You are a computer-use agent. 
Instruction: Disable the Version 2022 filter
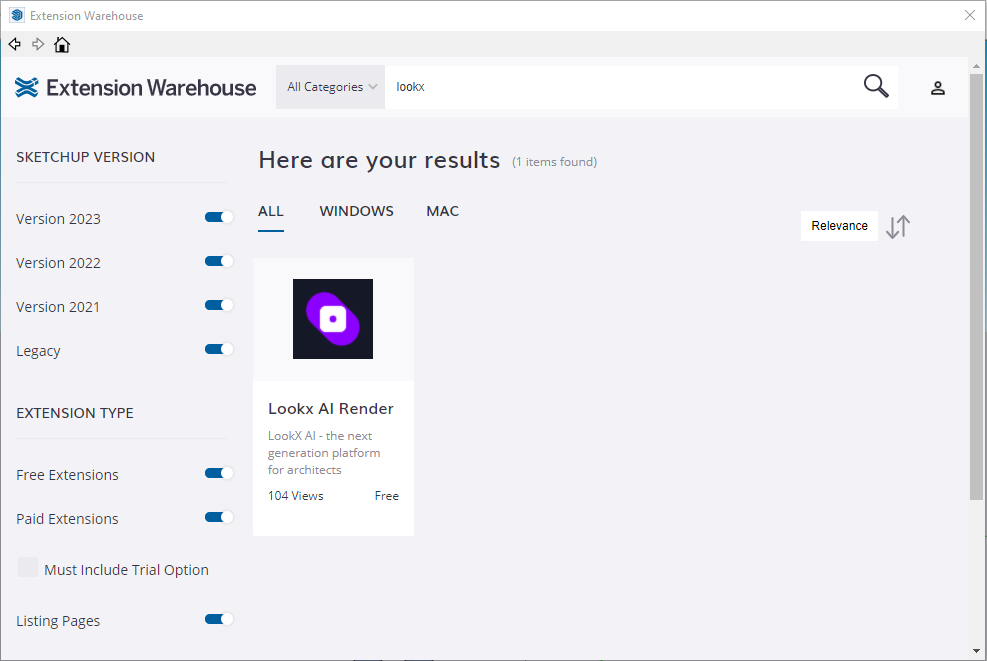(x=219, y=261)
